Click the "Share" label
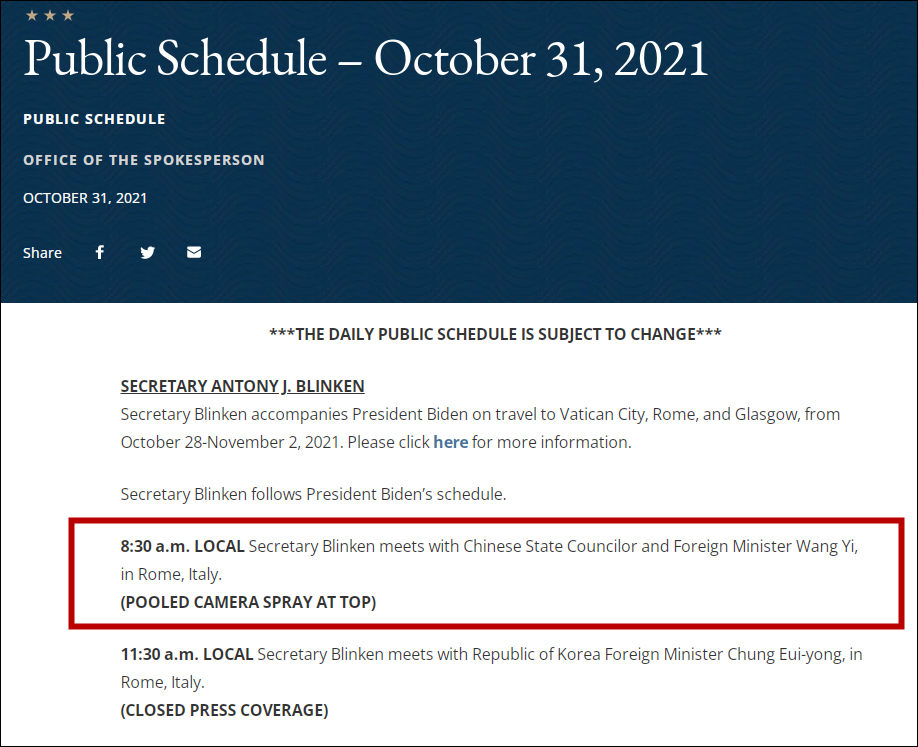 click(42, 253)
